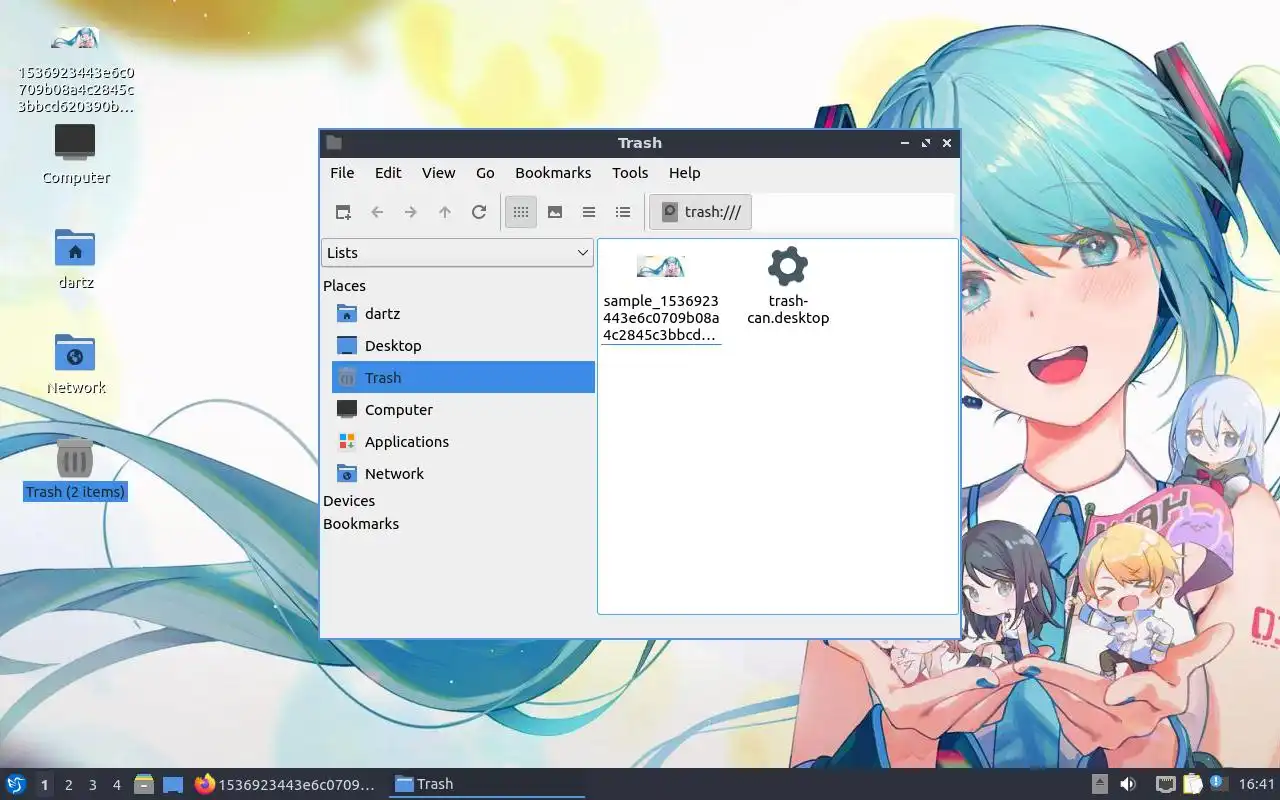Select Computer in the Places list
The image size is (1280, 800).
click(x=463, y=410)
